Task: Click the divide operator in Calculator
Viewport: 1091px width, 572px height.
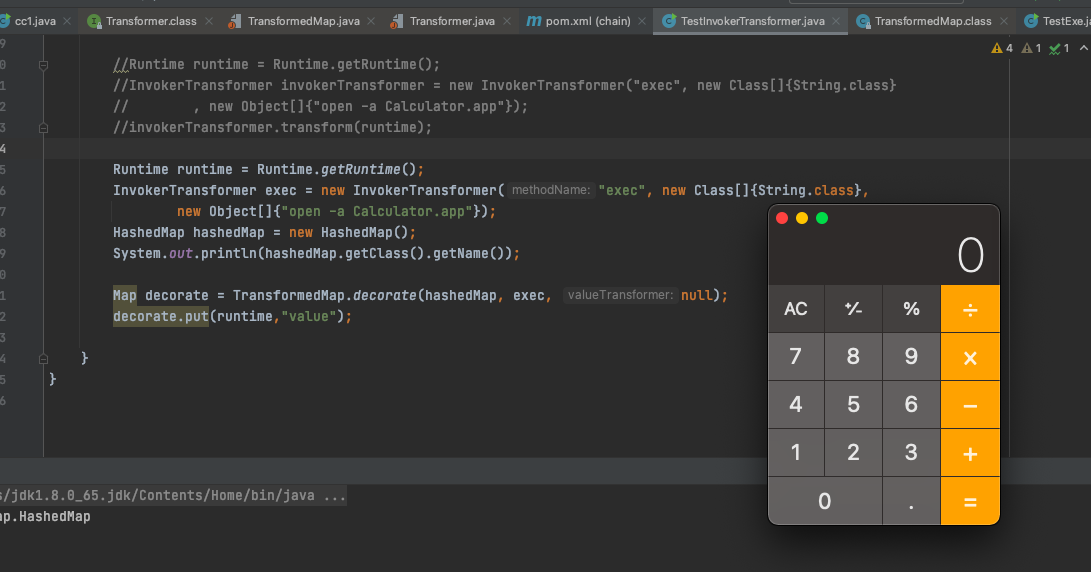Action: pos(970,308)
